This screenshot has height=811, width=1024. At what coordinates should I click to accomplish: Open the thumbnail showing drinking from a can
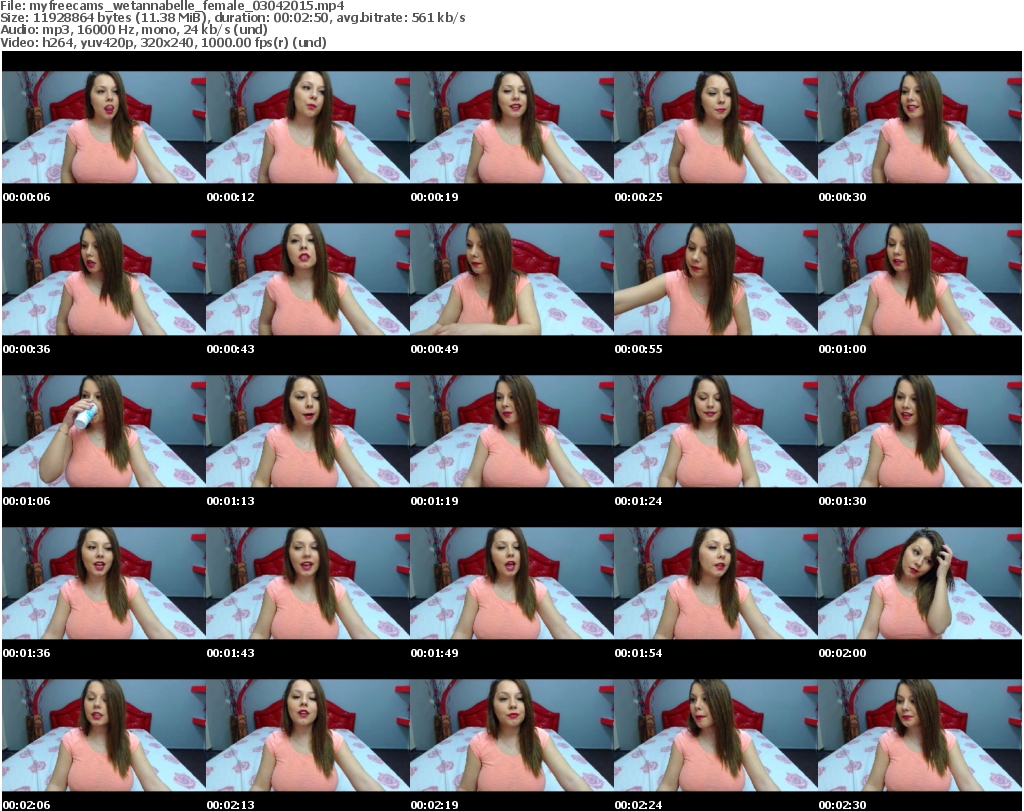click(103, 431)
